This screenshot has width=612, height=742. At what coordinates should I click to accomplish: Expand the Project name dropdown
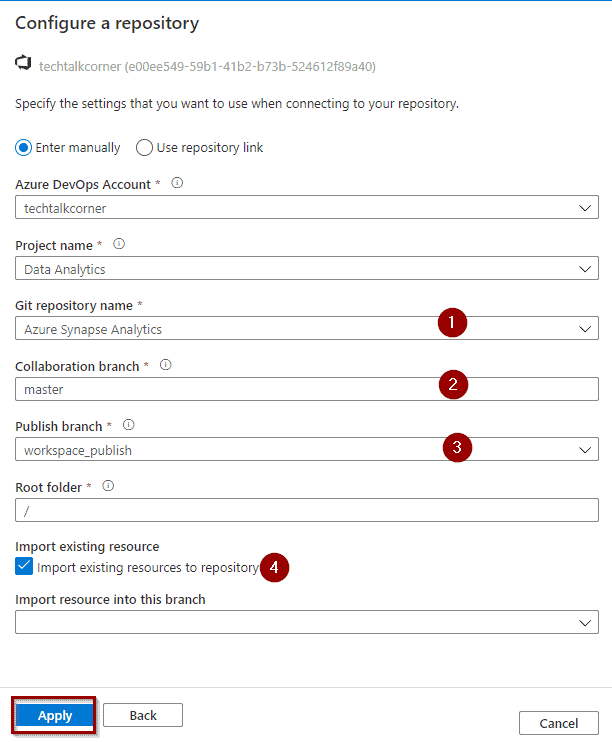[307, 268]
